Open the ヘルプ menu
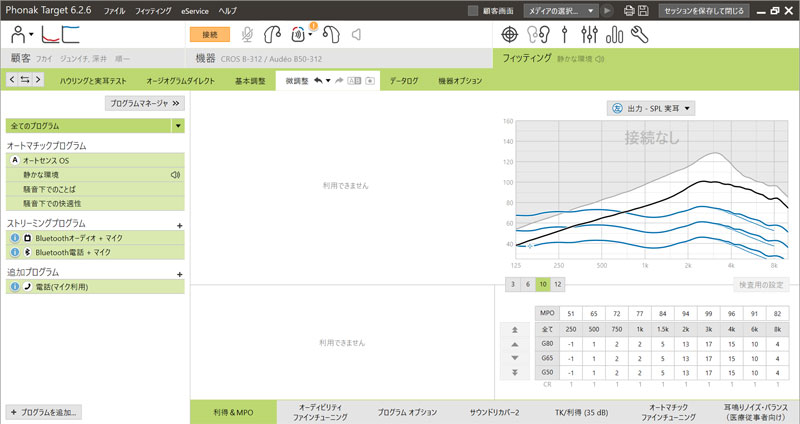The image size is (800, 424). [228, 11]
